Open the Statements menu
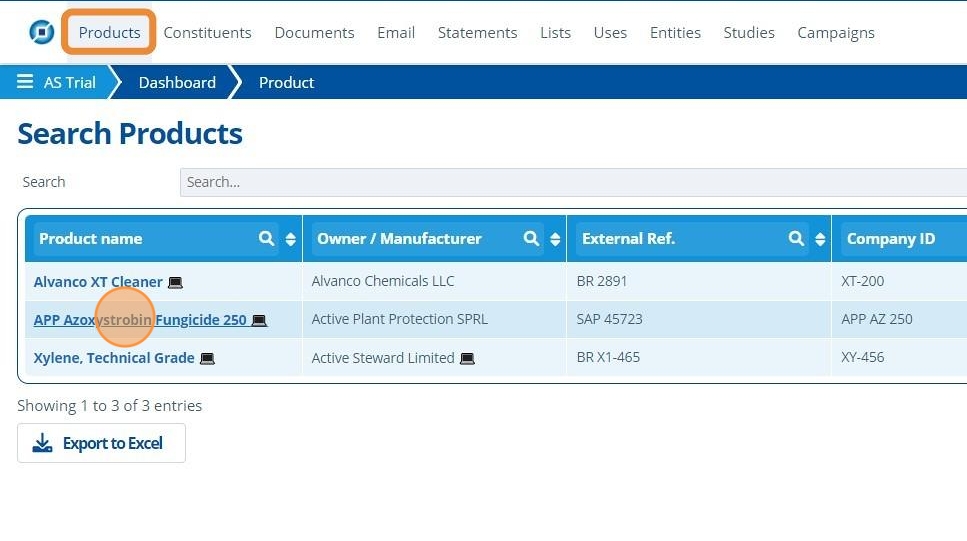 [x=477, y=32]
